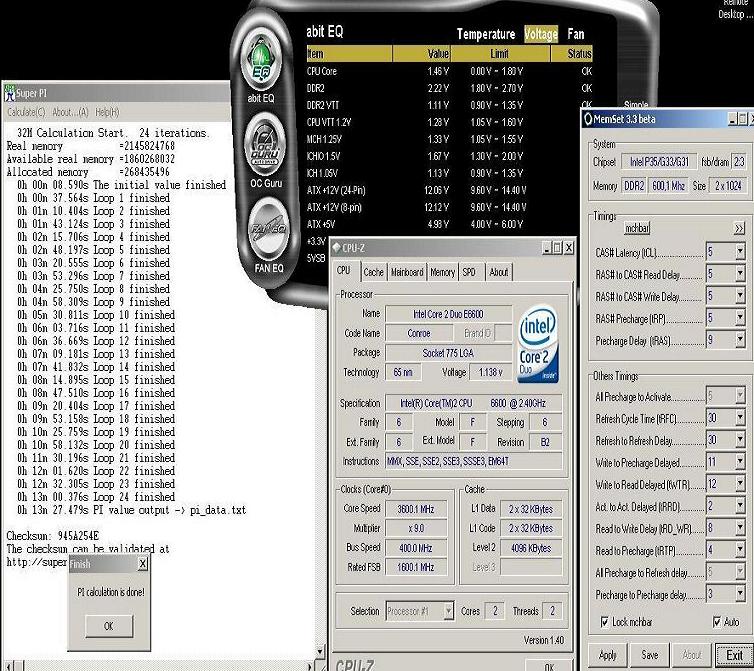Screen dimensions: 754x671
Task: Open the FAN EQ round button
Action: (269, 229)
